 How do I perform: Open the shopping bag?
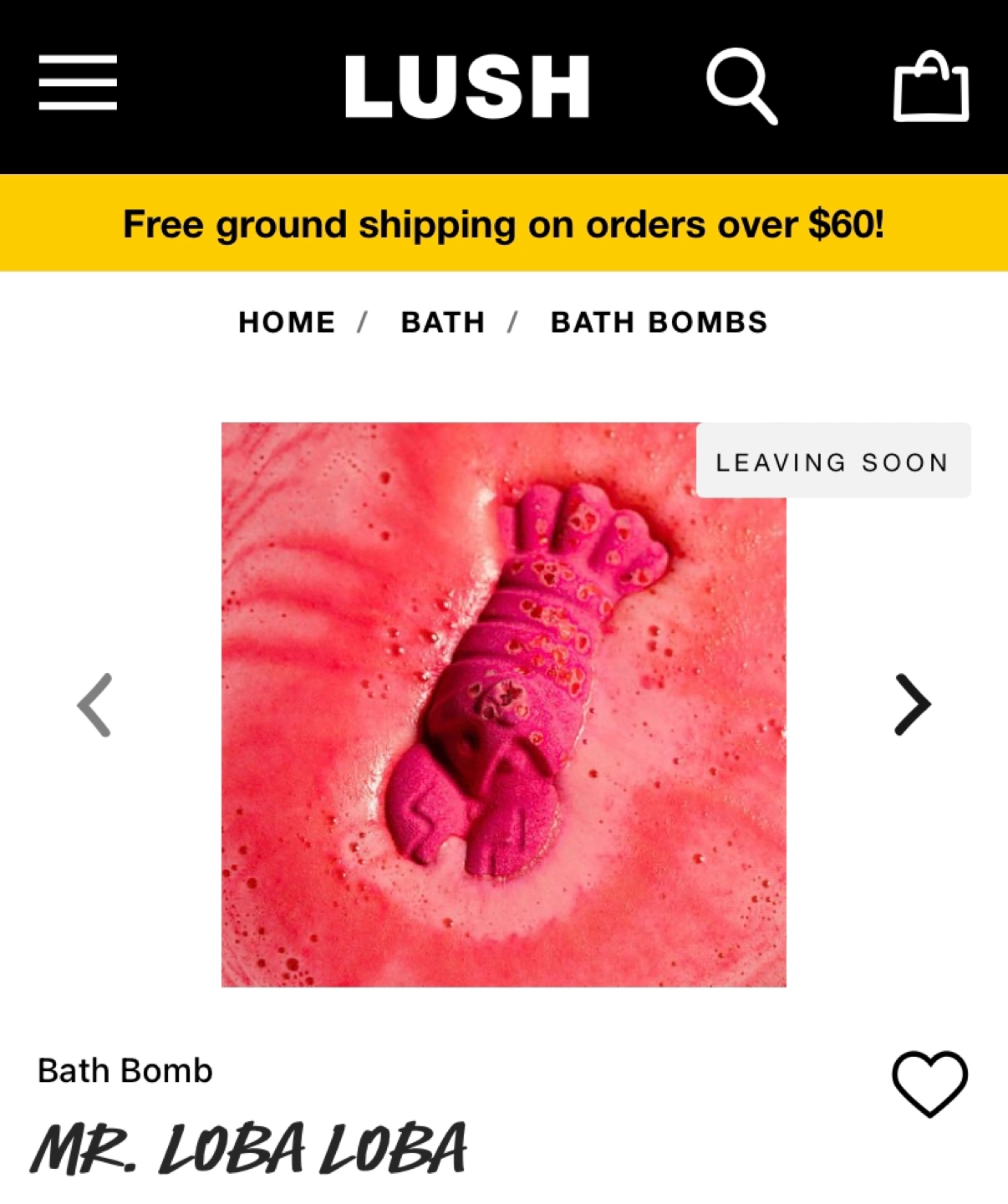pyautogui.click(x=931, y=86)
